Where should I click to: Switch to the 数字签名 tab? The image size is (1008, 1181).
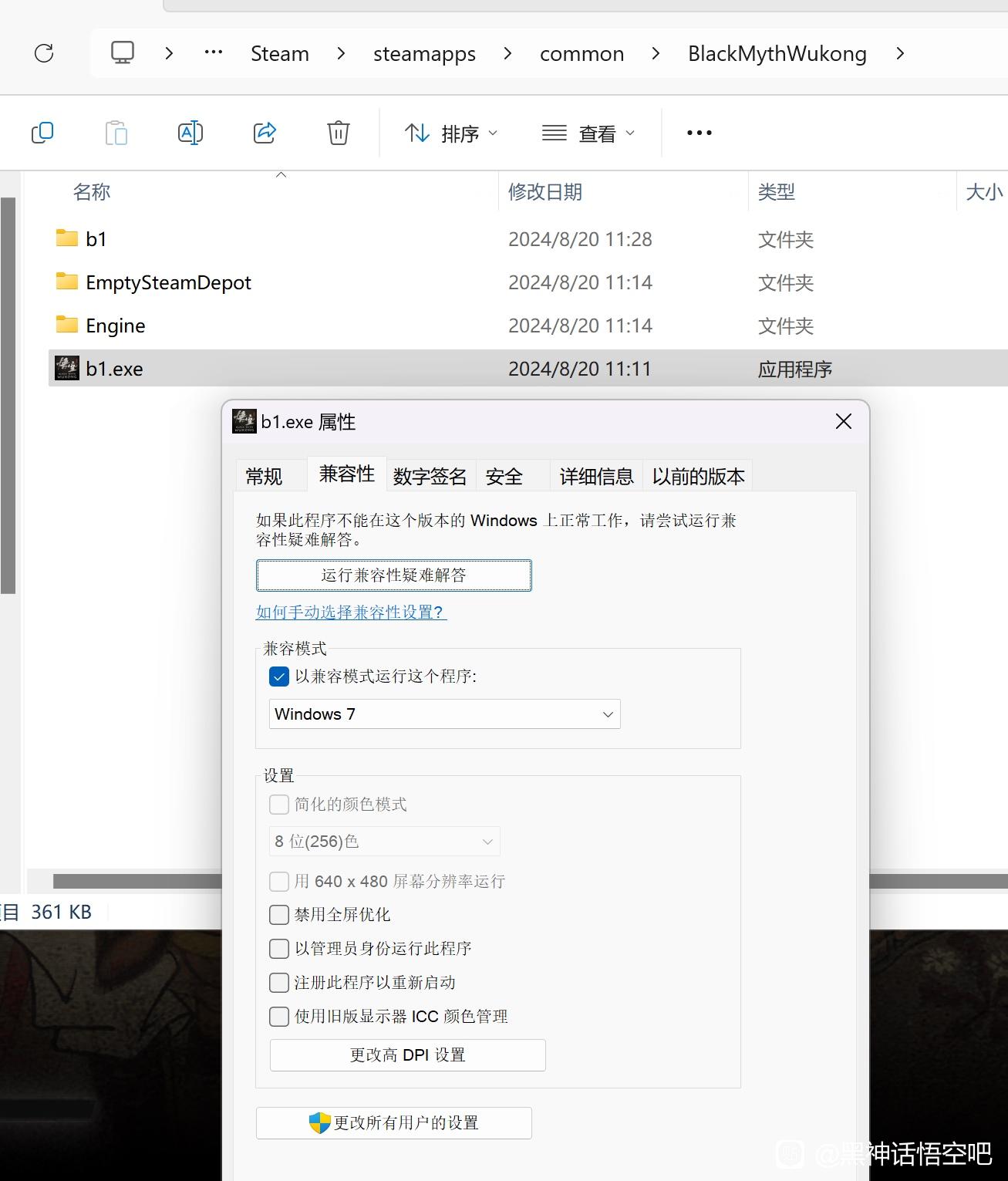pos(430,476)
